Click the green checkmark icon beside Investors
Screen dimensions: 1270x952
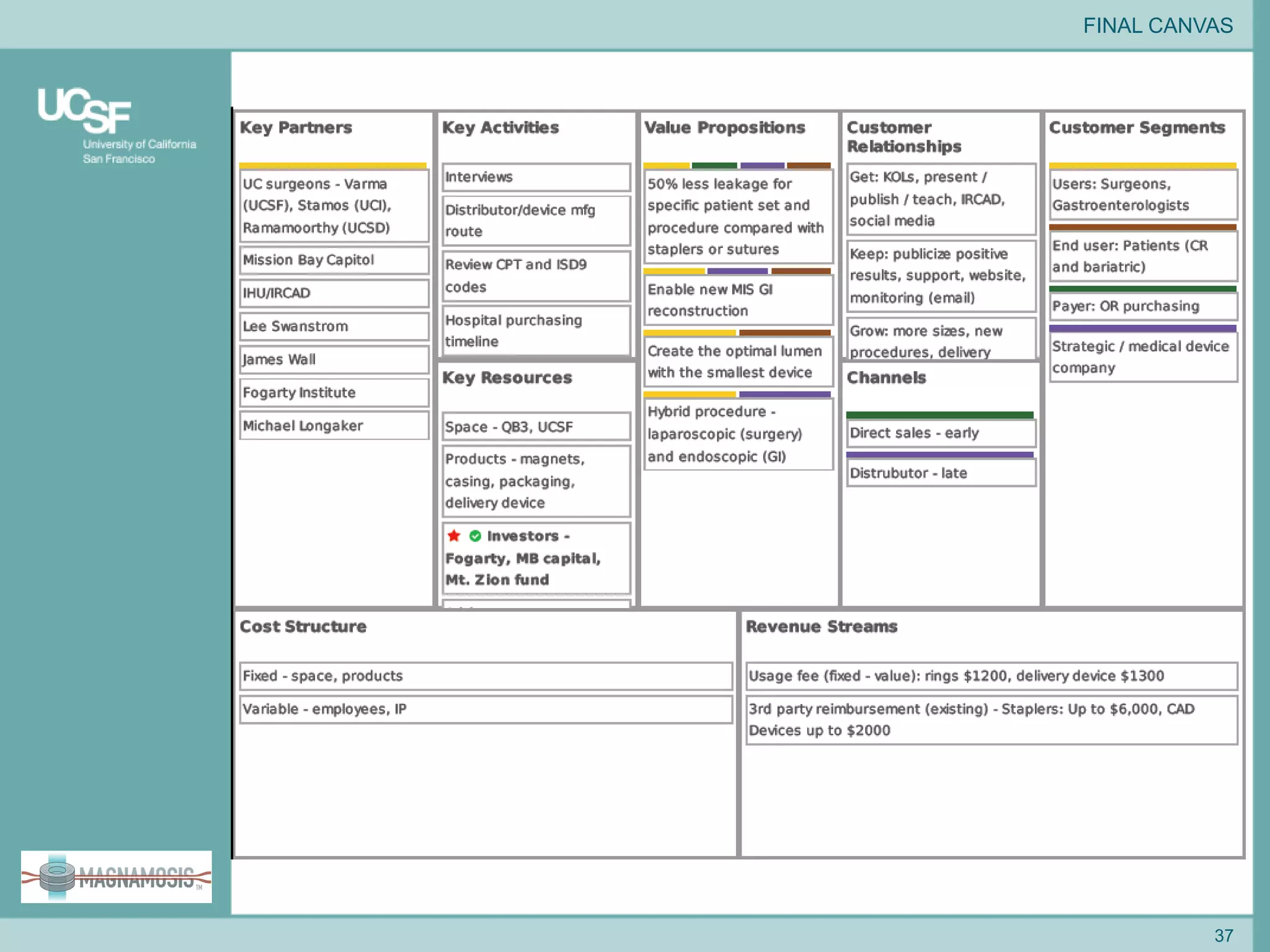tap(476, 536)
